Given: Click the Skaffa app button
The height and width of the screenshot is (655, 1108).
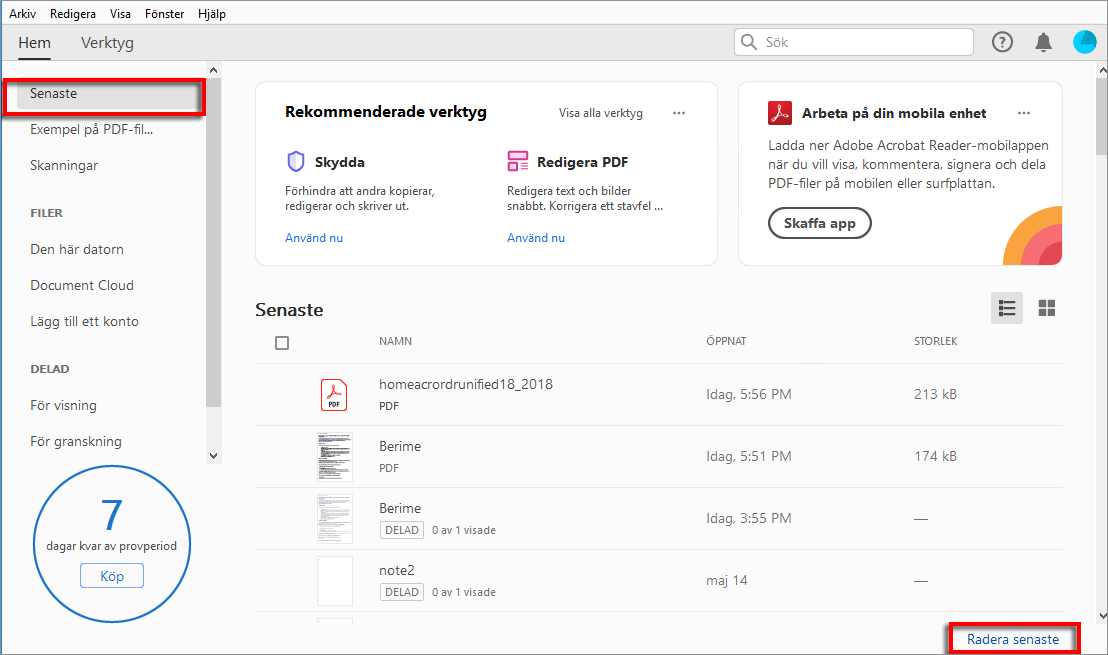Looking at the screenshot, I should (x=819, y=223).
